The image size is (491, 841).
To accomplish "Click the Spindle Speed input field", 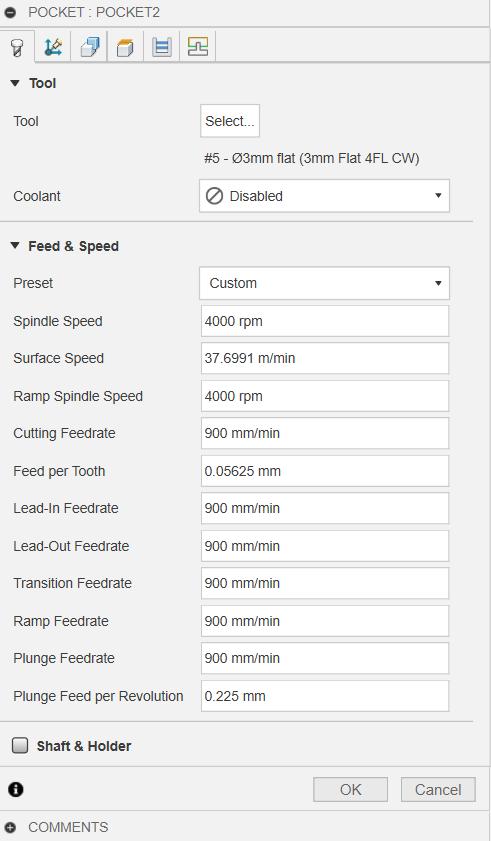I will 325,321.
